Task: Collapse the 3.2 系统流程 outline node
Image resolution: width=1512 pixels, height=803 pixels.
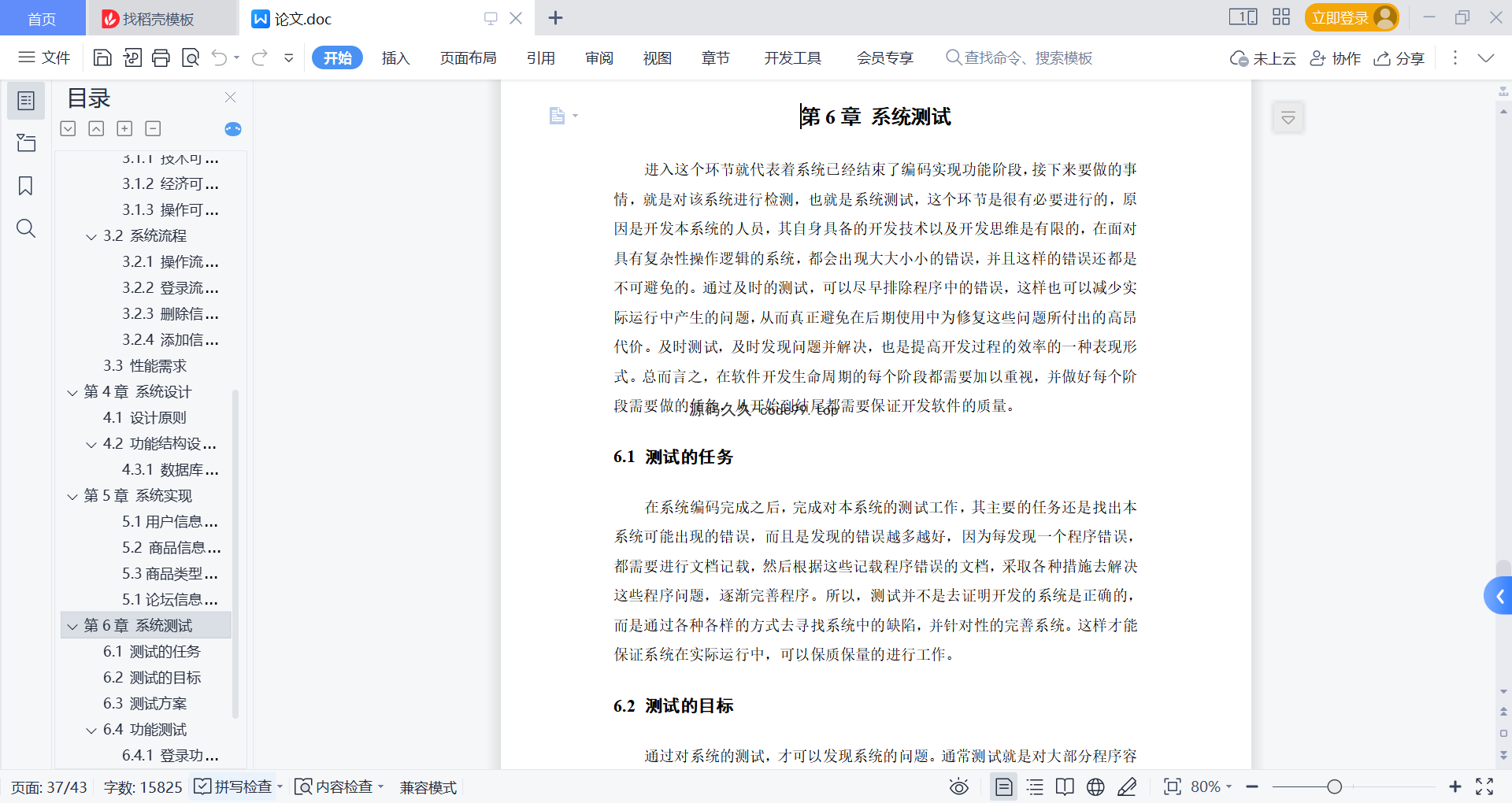Action: (91, 236)
